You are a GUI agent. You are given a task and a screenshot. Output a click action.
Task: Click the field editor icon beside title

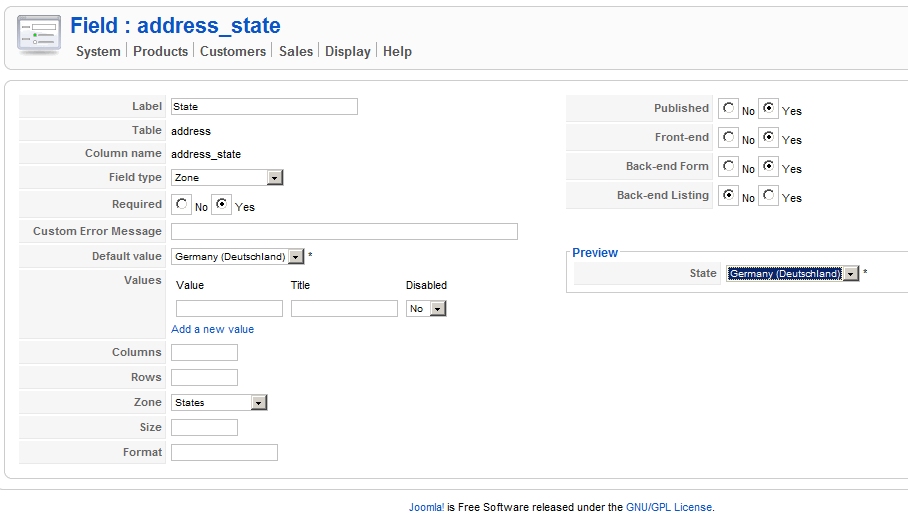39,35
